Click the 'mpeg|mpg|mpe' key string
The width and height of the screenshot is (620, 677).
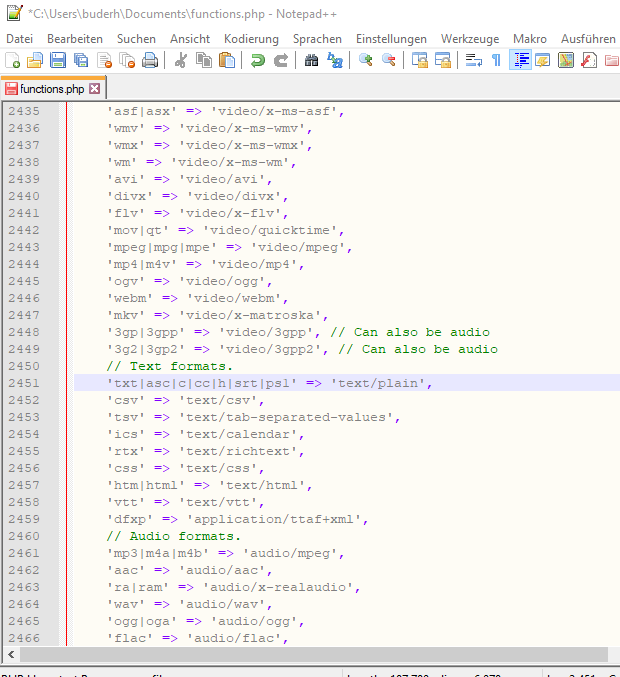tap(161, 247)
